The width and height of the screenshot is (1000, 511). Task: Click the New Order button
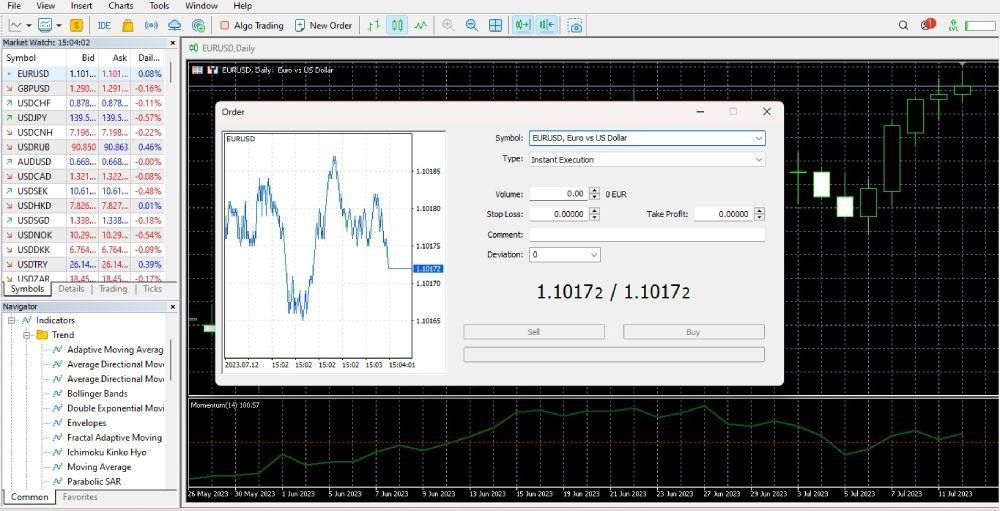tap(323, 25)
